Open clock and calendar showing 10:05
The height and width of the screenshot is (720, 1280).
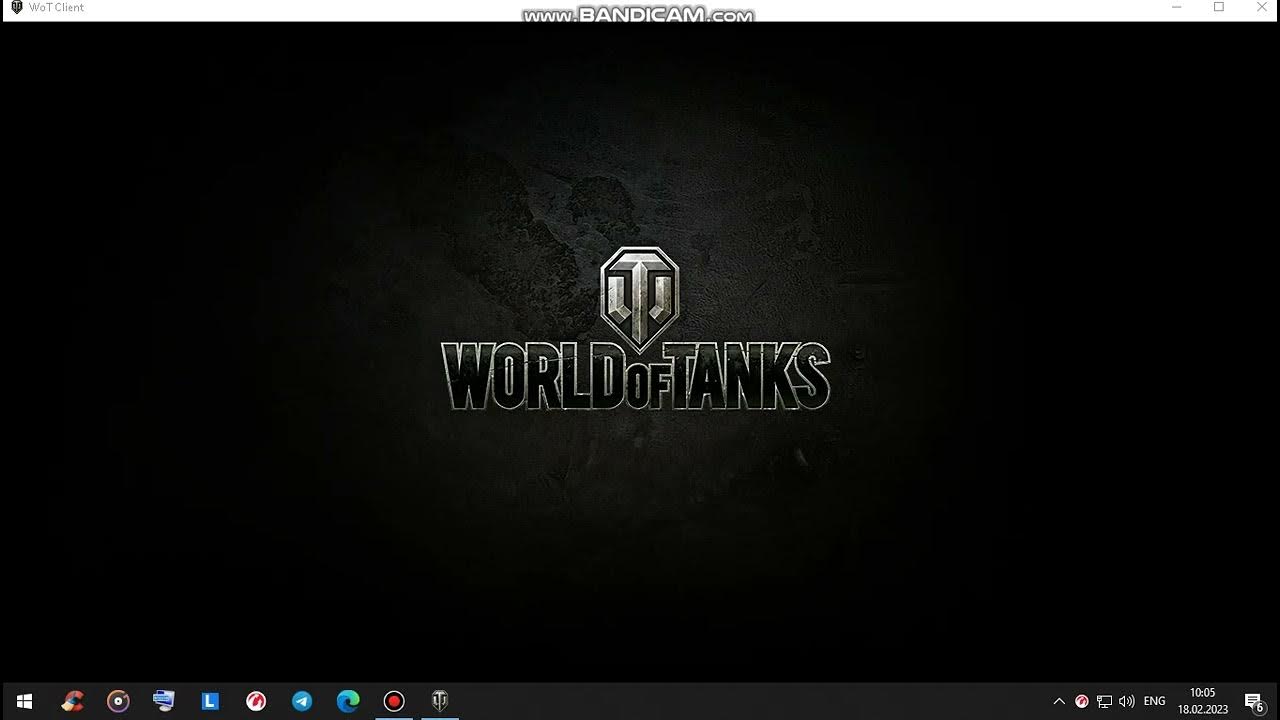tap(1203, 701)
